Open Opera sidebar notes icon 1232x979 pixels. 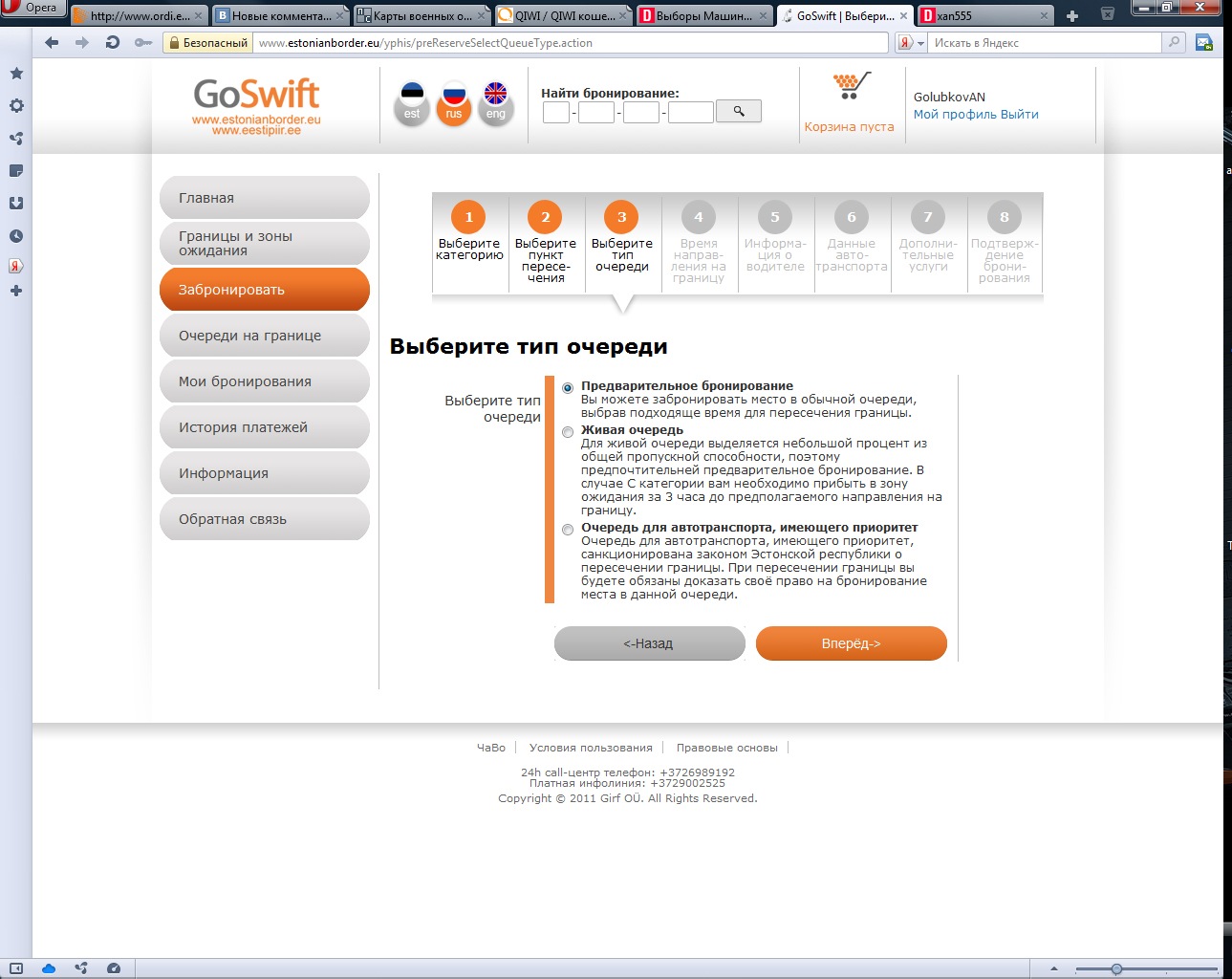[x=16, y=171]
